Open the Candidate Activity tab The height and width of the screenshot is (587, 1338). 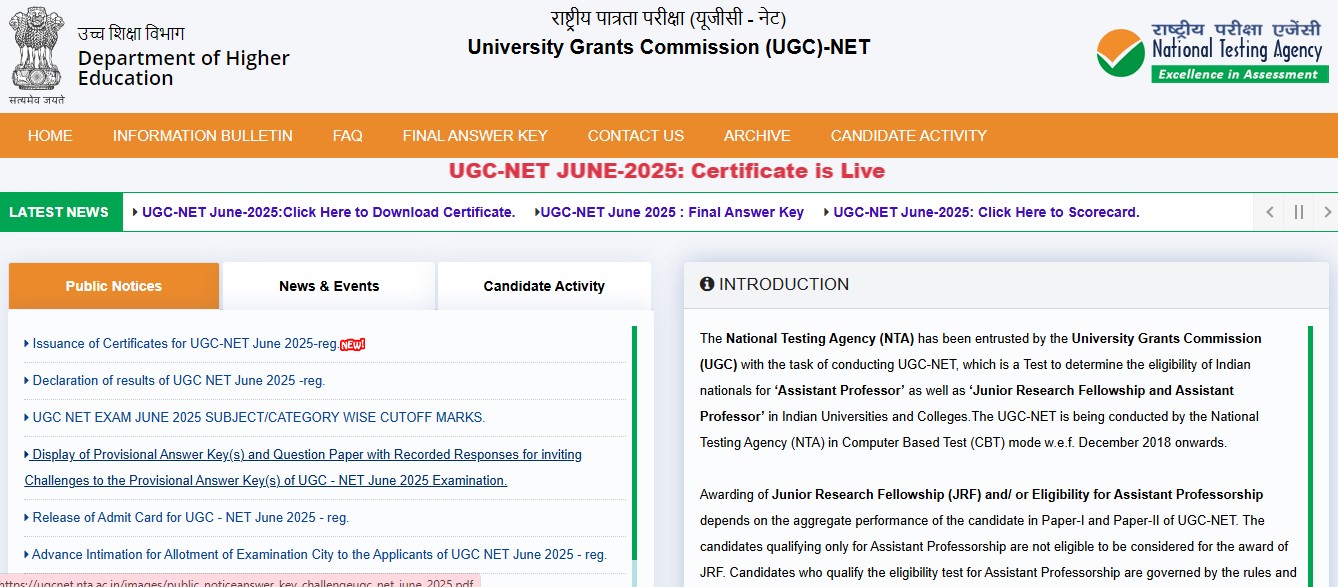(x=544, y=286)
